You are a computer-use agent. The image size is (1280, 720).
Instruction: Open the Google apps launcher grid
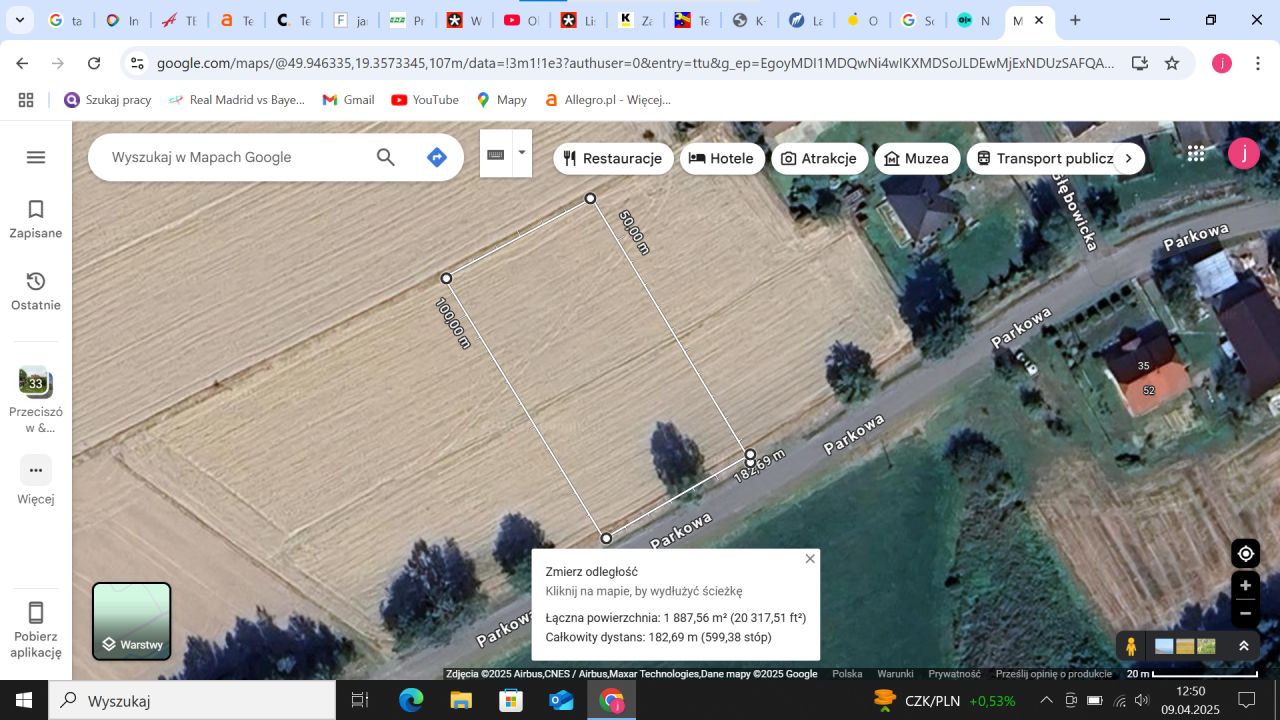[x=1195, y=153]
